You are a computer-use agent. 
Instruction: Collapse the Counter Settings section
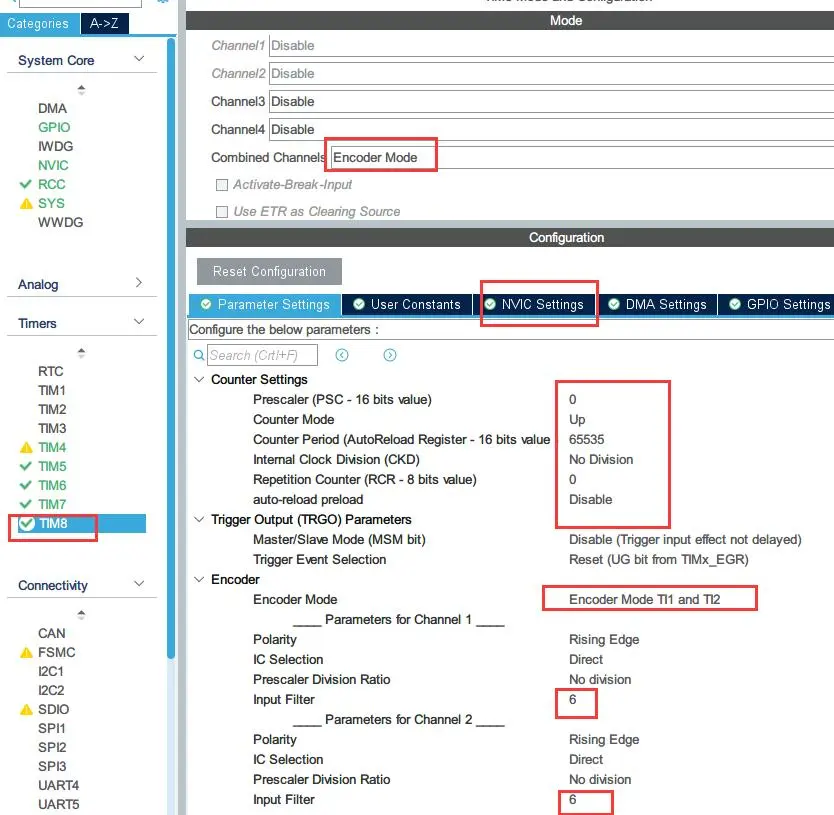click(198, 380)
